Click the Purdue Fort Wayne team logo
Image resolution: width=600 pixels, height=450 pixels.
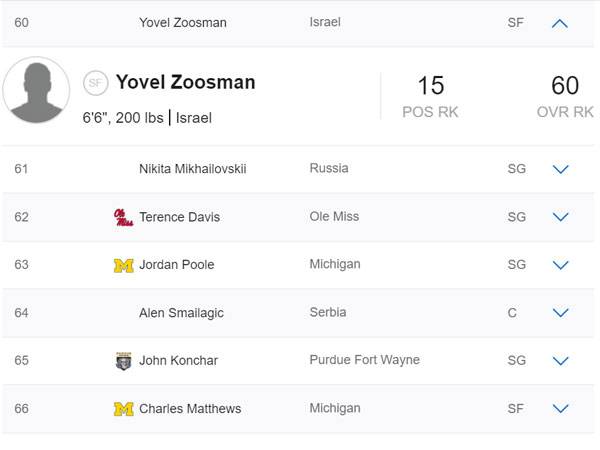coord(123,361)
